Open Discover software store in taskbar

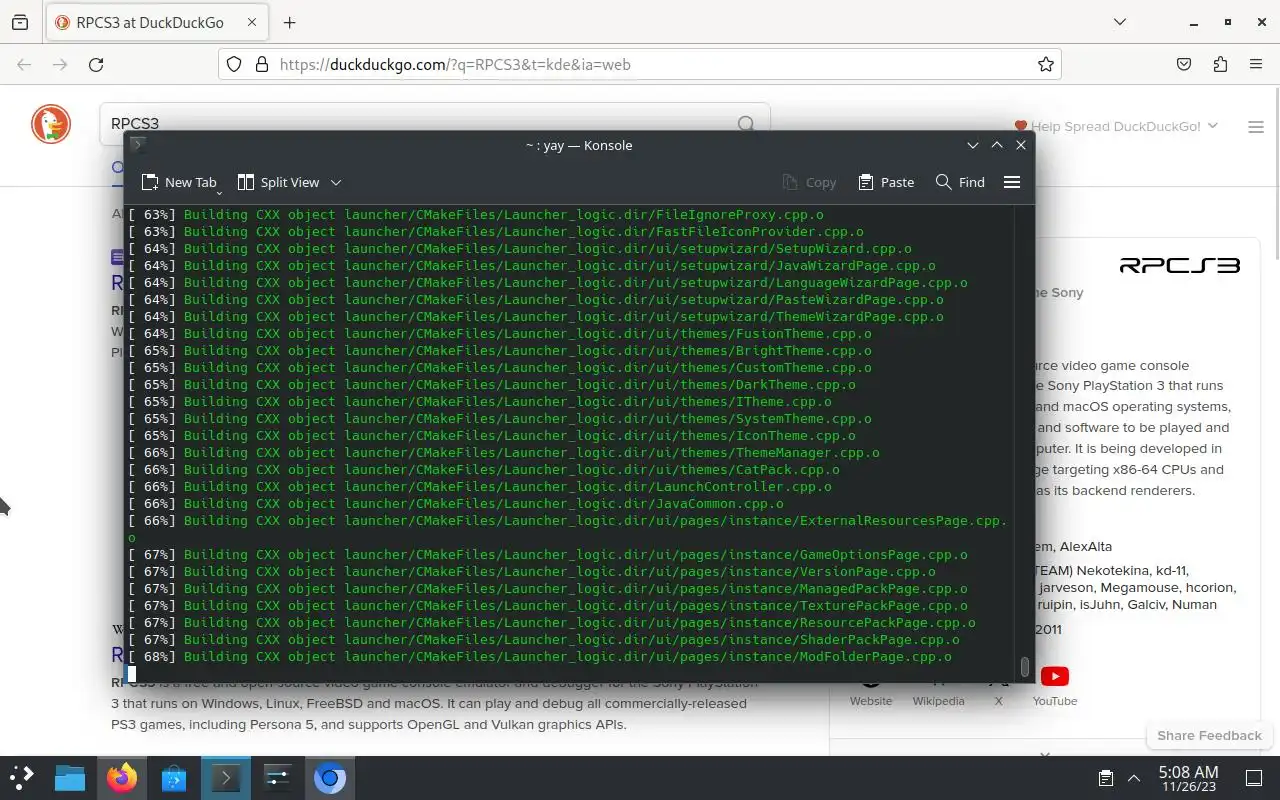coord(174,778)
